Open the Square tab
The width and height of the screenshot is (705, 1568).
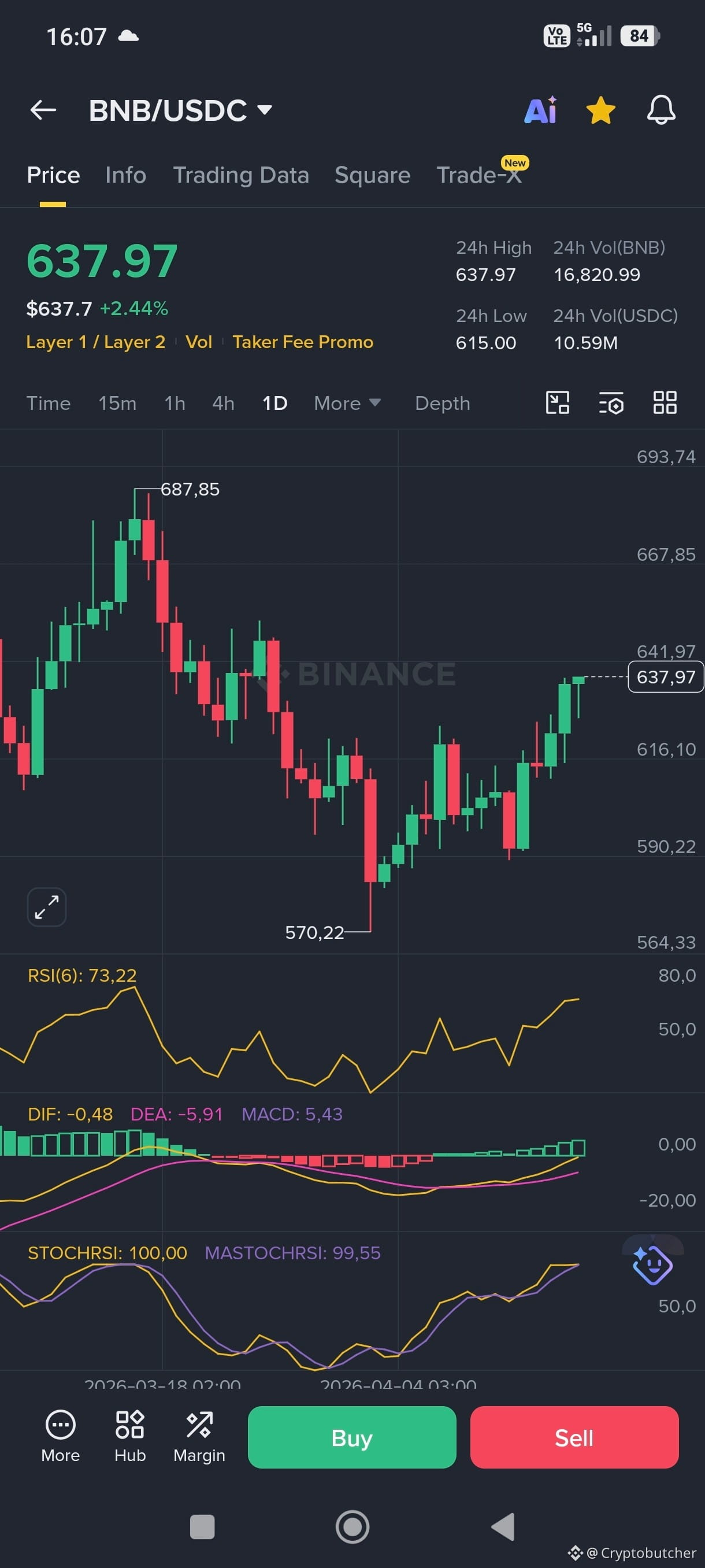[x=372, y=175]
